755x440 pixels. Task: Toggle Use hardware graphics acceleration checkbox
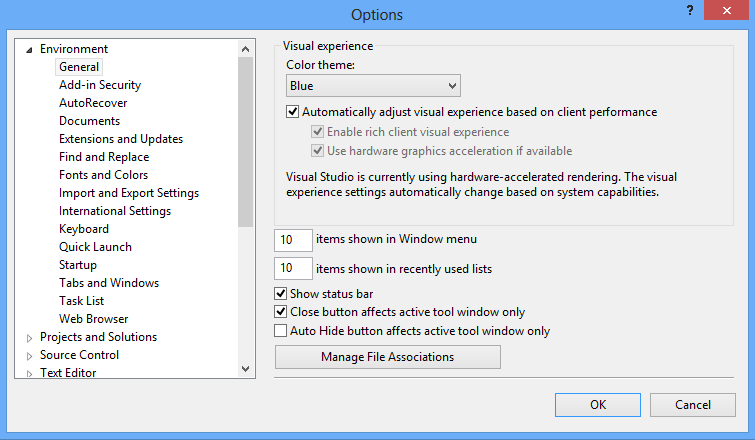point(317,151)
